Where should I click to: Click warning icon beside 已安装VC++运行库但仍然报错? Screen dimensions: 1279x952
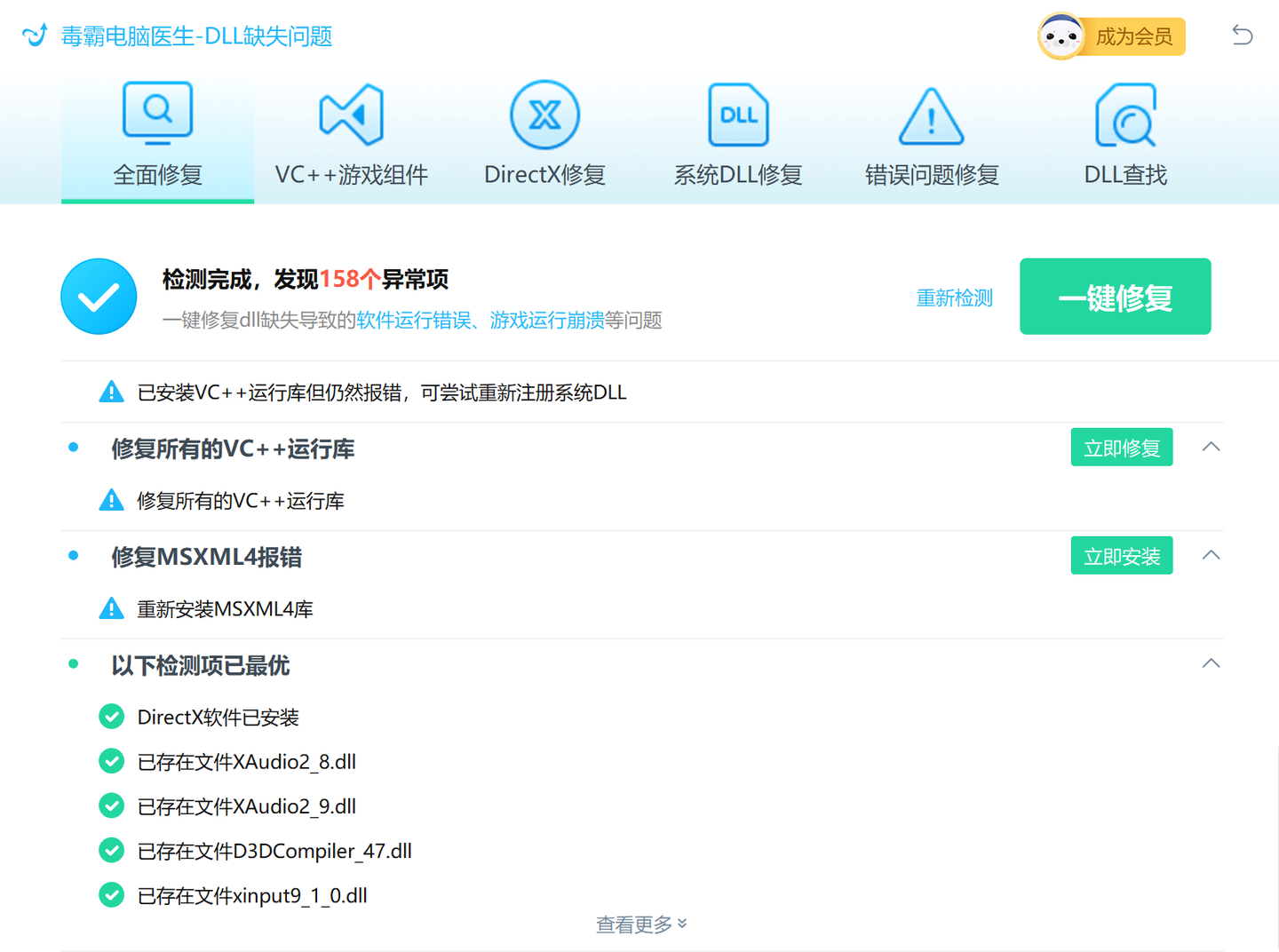coord(111,392)
